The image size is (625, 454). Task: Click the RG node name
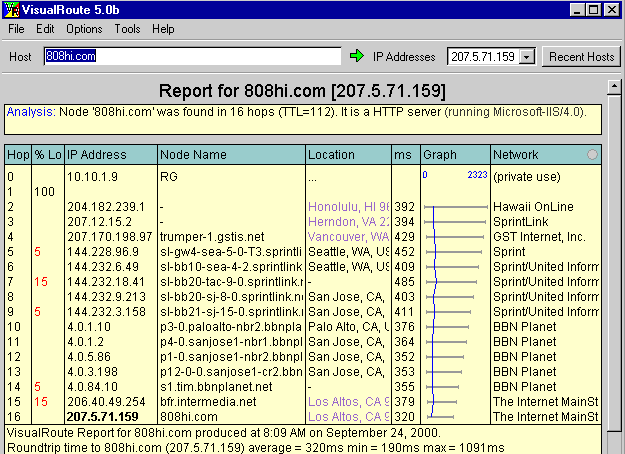(x=169, y=177)
